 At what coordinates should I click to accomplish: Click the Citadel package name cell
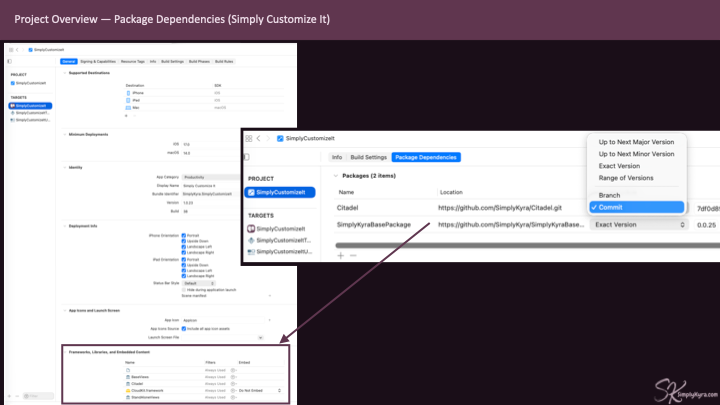point(348,208)
